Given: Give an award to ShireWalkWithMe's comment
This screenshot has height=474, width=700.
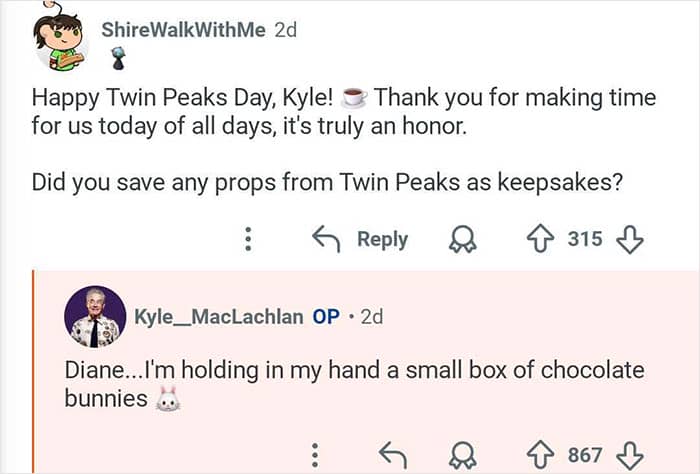Looking at the screenshot, I should point(463,239).
